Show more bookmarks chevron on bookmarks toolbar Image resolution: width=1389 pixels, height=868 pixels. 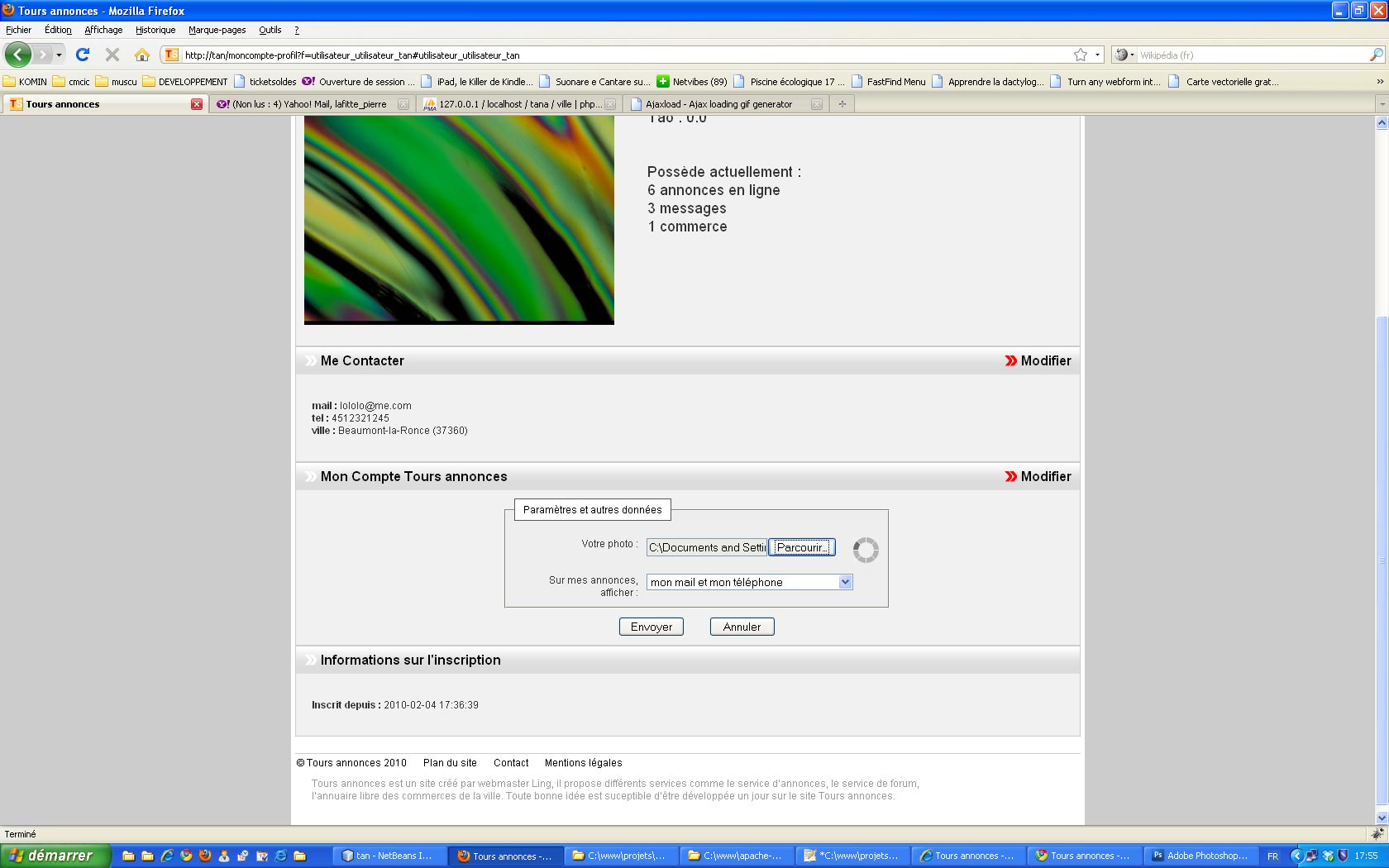pos(1379,81)
